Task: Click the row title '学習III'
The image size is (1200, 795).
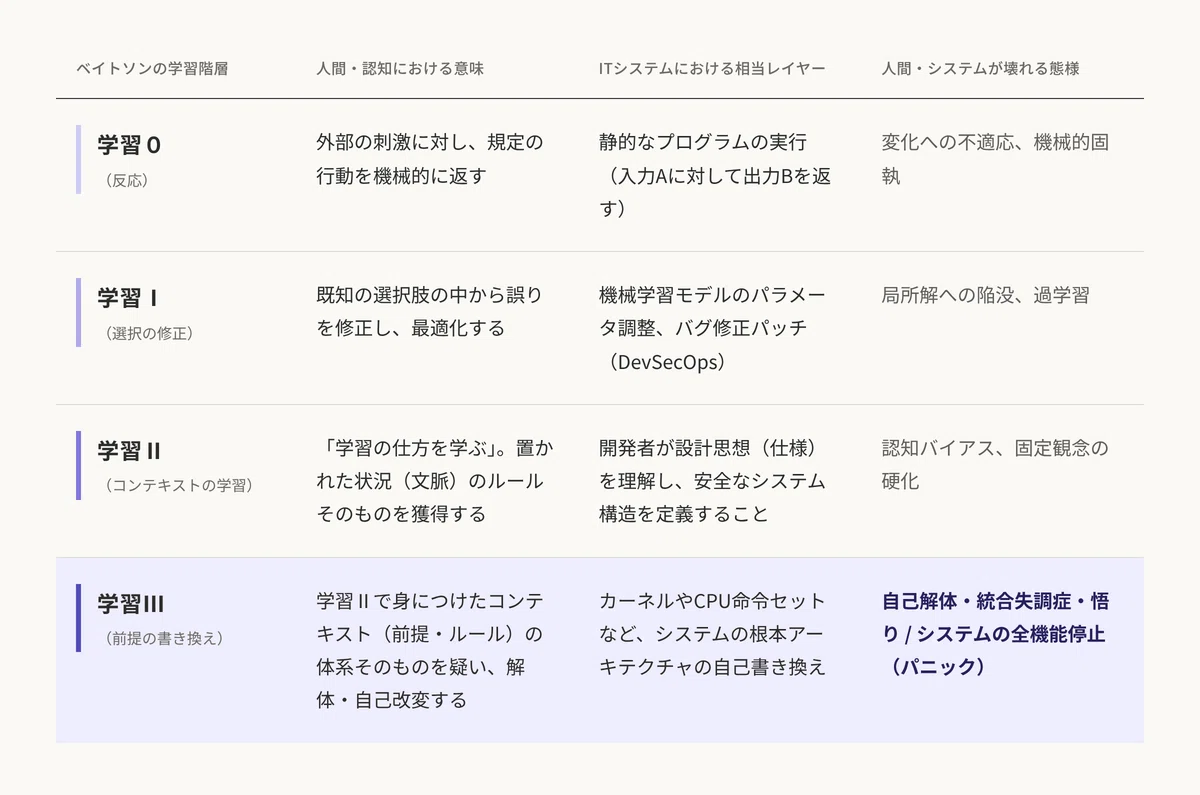Action: (x=131, y=604)
